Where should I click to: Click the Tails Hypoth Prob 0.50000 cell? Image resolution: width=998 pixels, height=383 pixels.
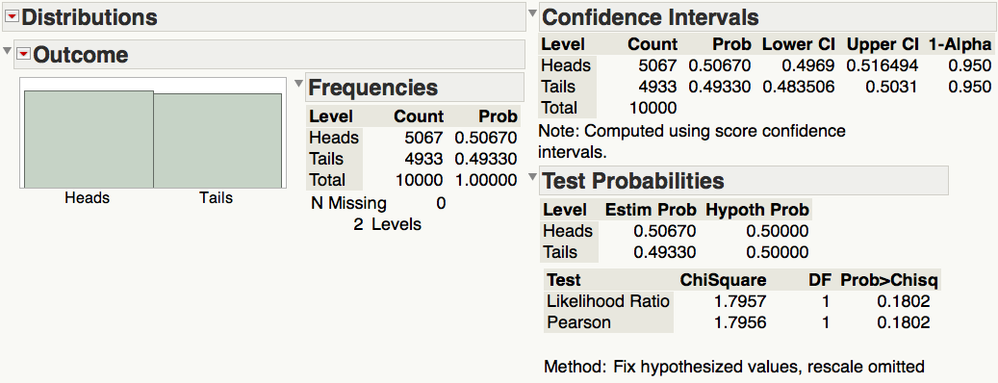[777, 252]
